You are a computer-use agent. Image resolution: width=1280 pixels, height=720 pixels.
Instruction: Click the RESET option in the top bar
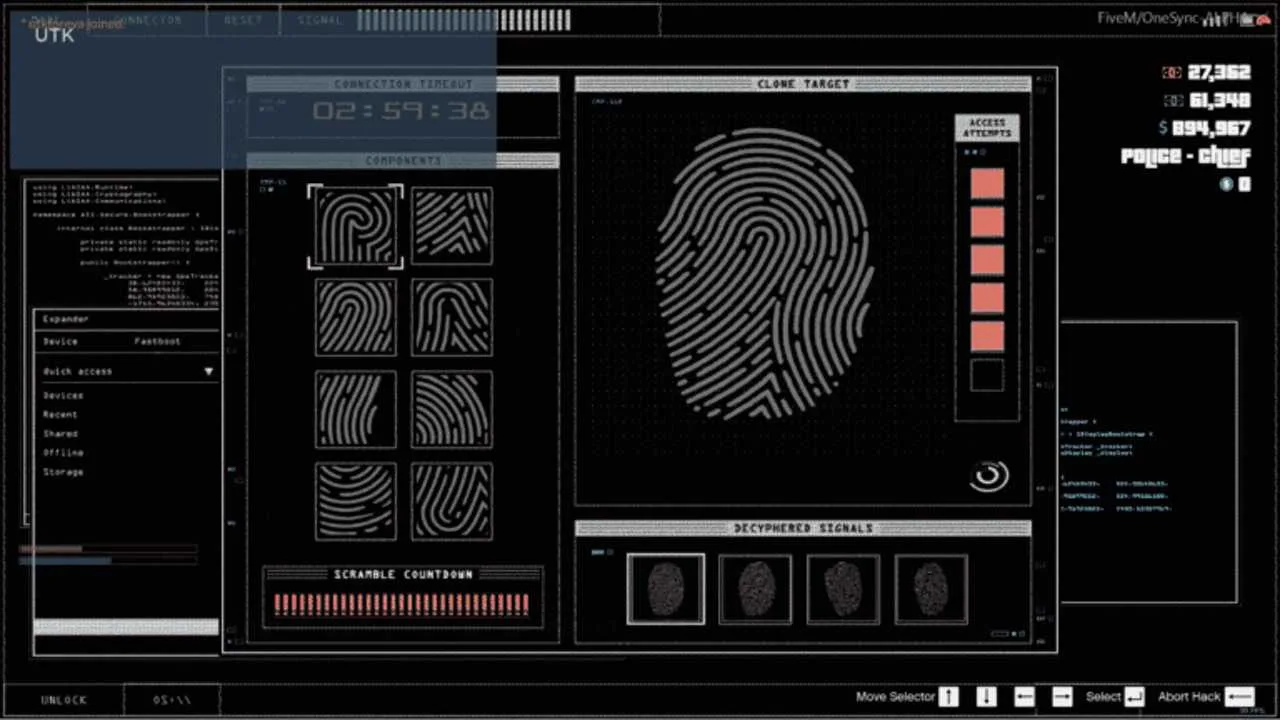click(243, 20)
